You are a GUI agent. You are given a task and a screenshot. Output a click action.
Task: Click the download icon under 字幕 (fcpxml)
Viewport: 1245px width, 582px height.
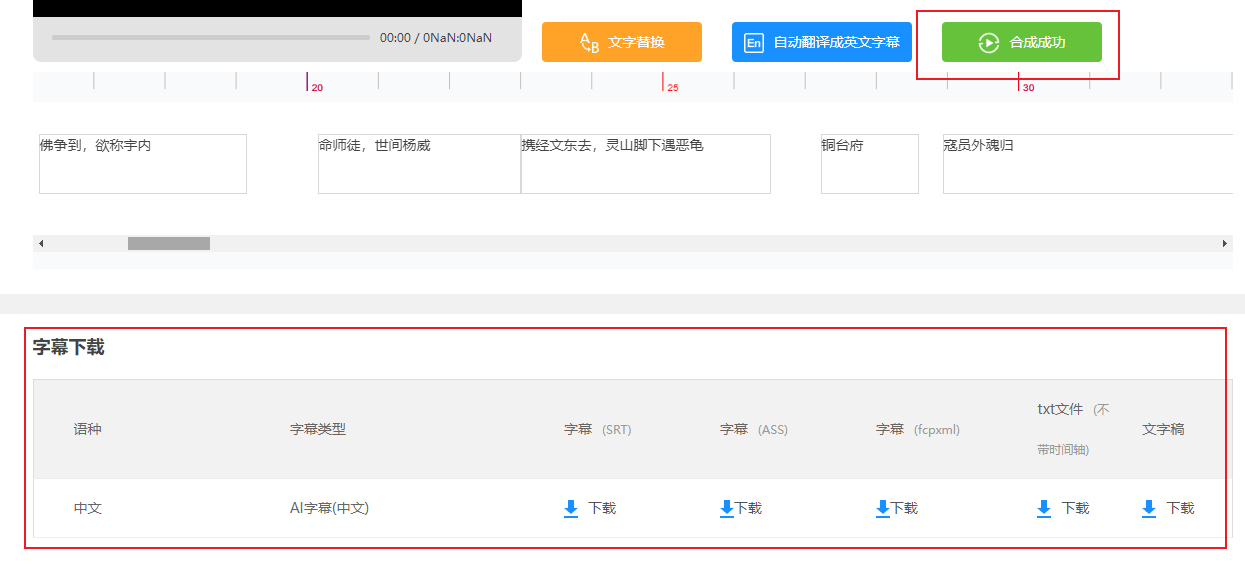point(881,508)
